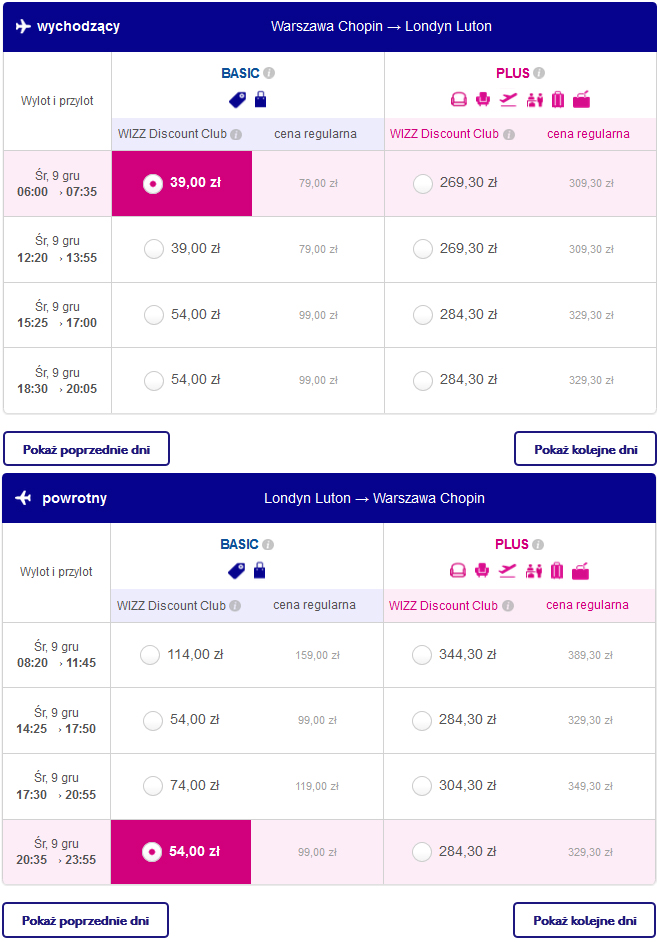657x942 pixels.
Task: Show previous days for outbound flight
Action: [86, 449]
